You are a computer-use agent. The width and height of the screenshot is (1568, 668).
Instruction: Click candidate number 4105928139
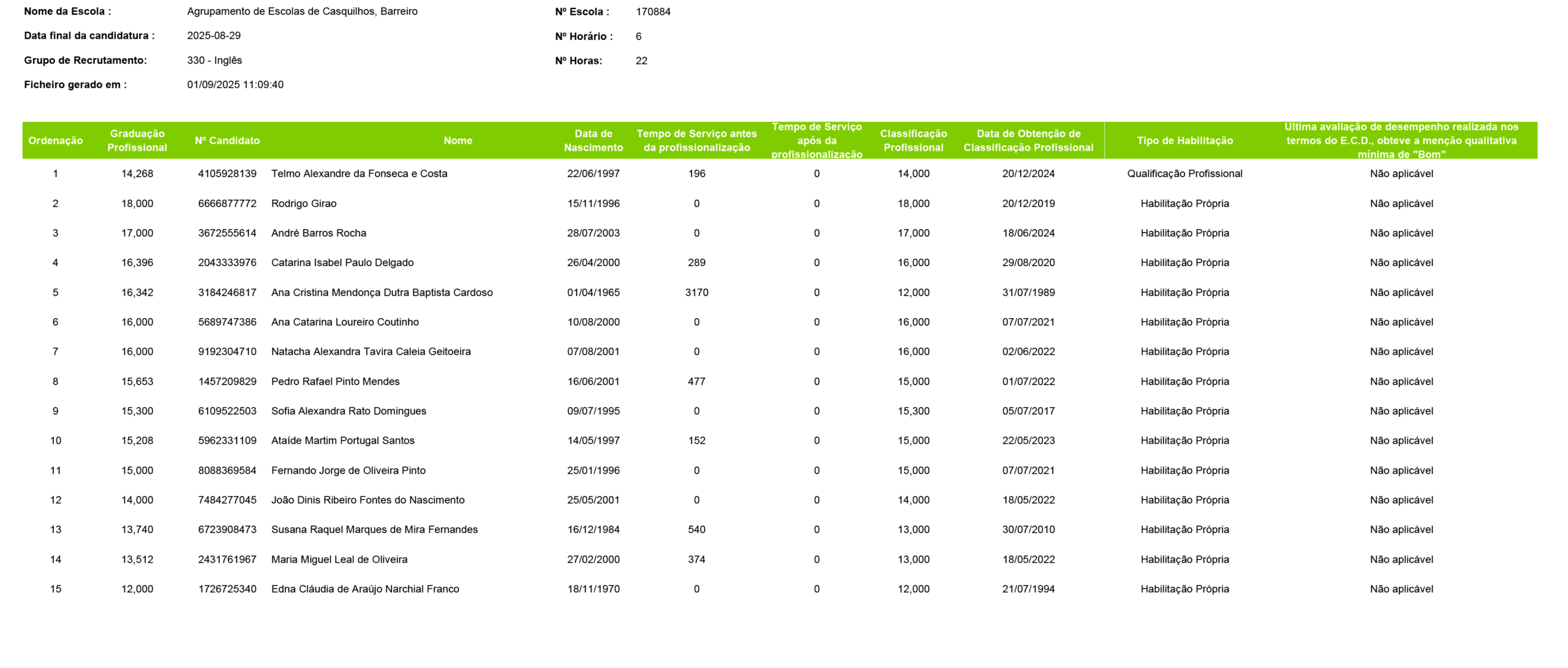pos(227,173)
